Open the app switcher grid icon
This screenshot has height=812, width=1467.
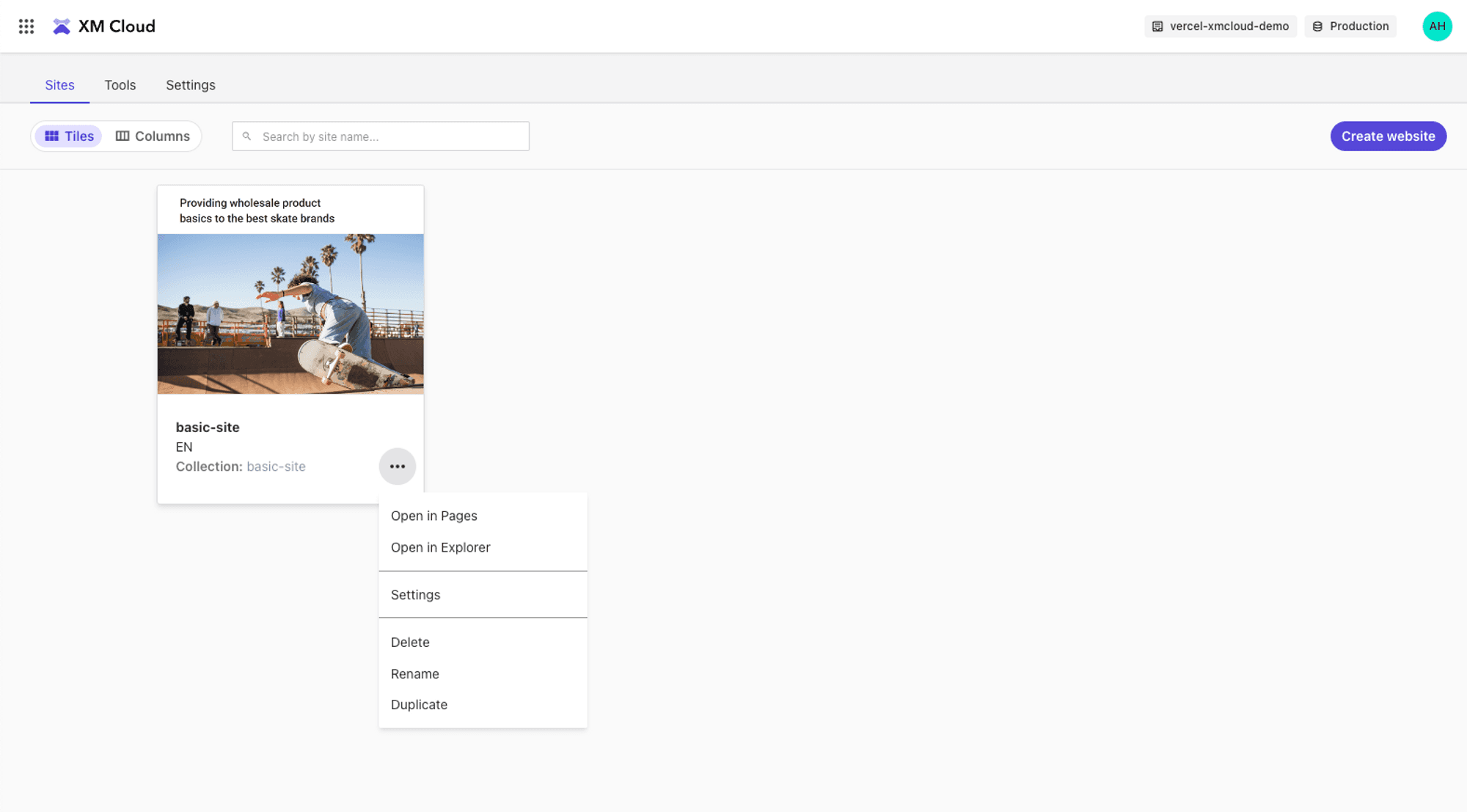[x=26, y=26]
